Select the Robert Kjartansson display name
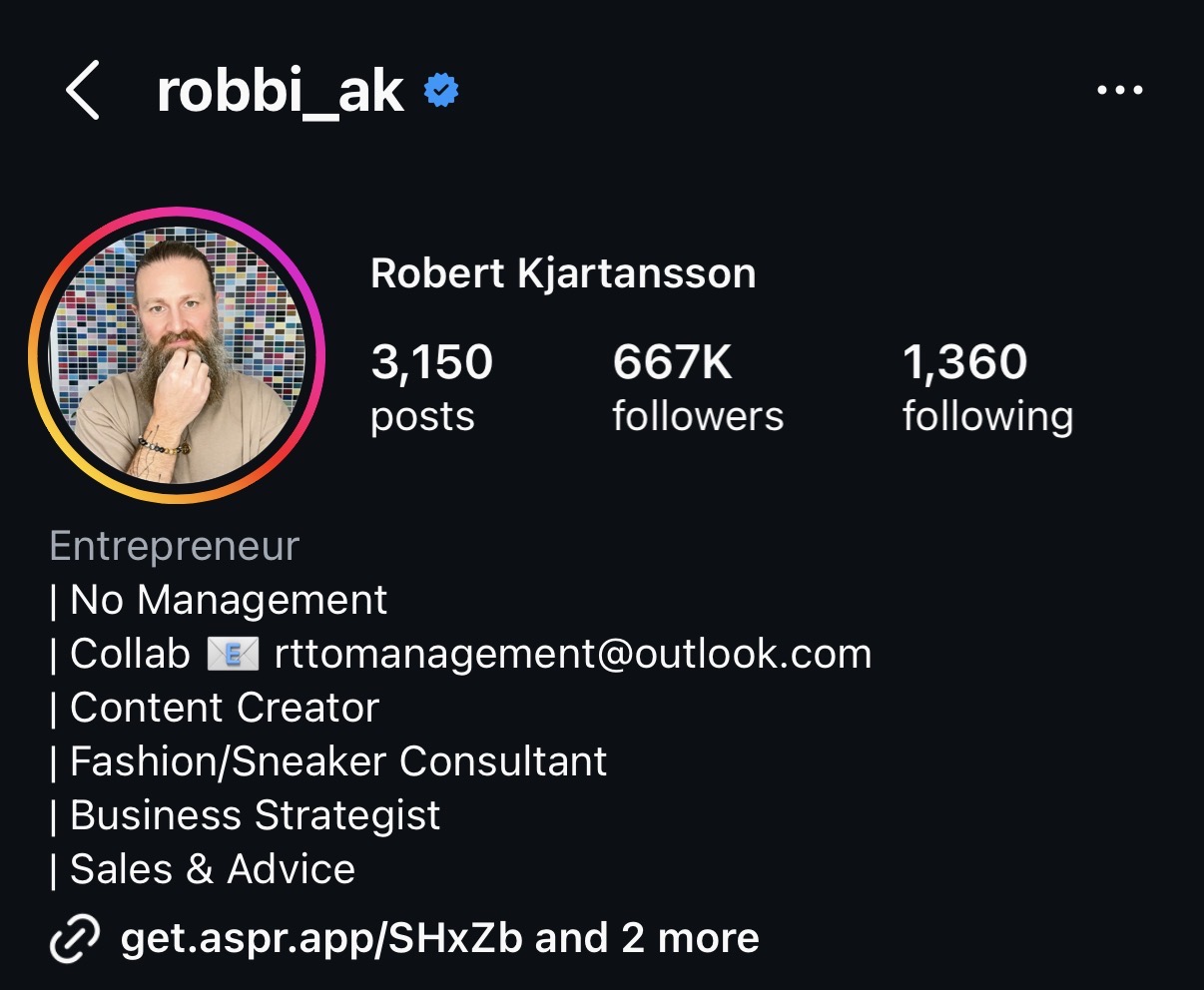 (x=563, y=273)
